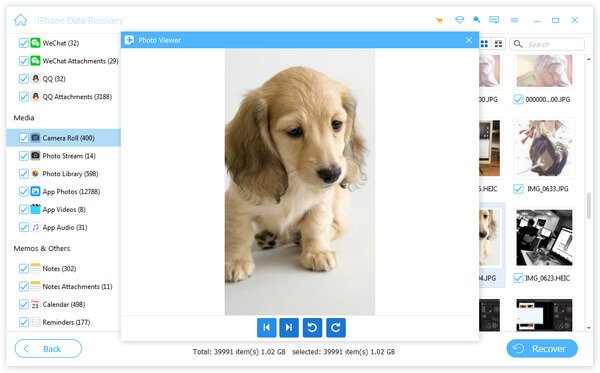Image resolution: width=600 pixels, height=373 pixels.
Task: Open the 000000...00.JPG thumbnail
Action: point(544,71)
